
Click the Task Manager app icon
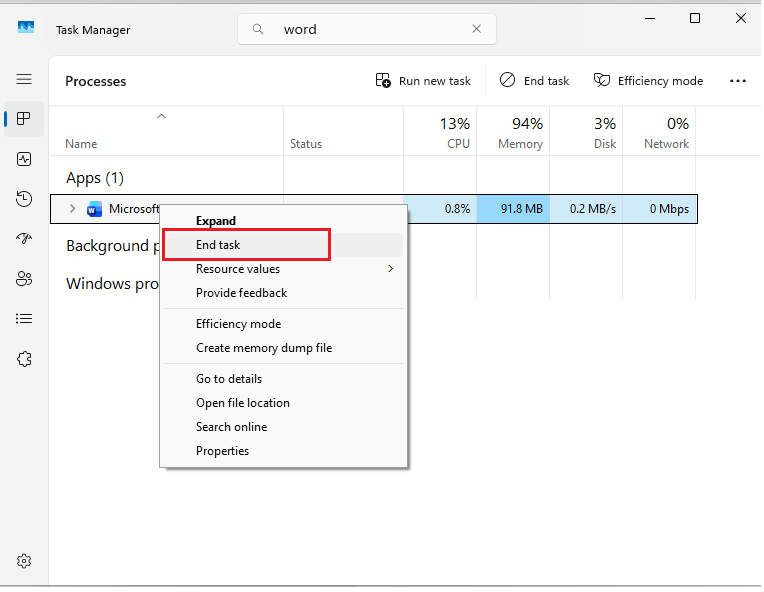26,27
